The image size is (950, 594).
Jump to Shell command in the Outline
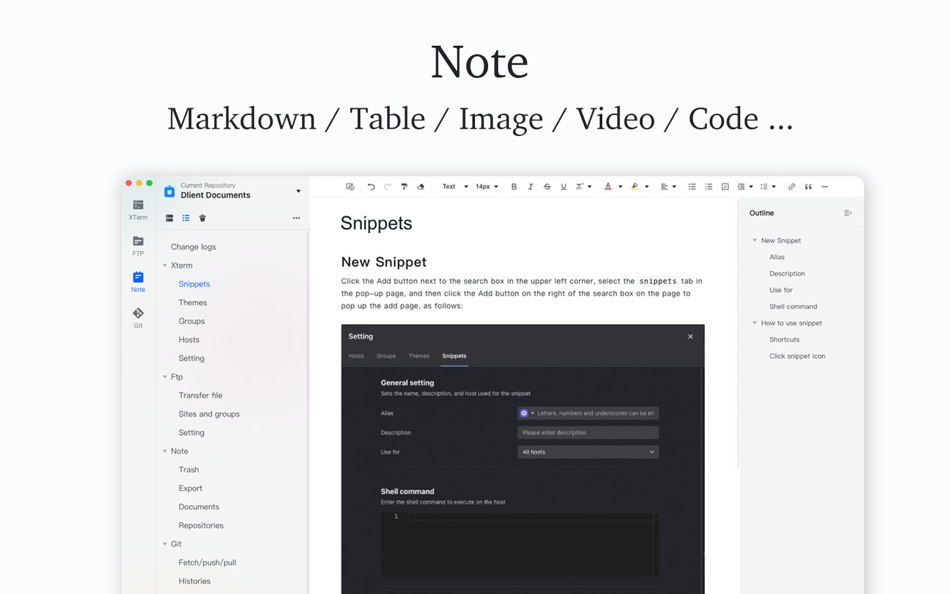[x=793, y=307]
